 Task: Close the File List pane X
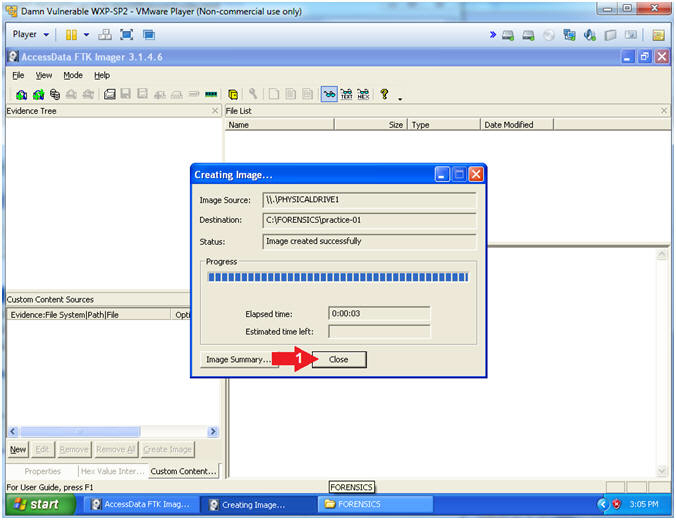(x=664, y=111)
